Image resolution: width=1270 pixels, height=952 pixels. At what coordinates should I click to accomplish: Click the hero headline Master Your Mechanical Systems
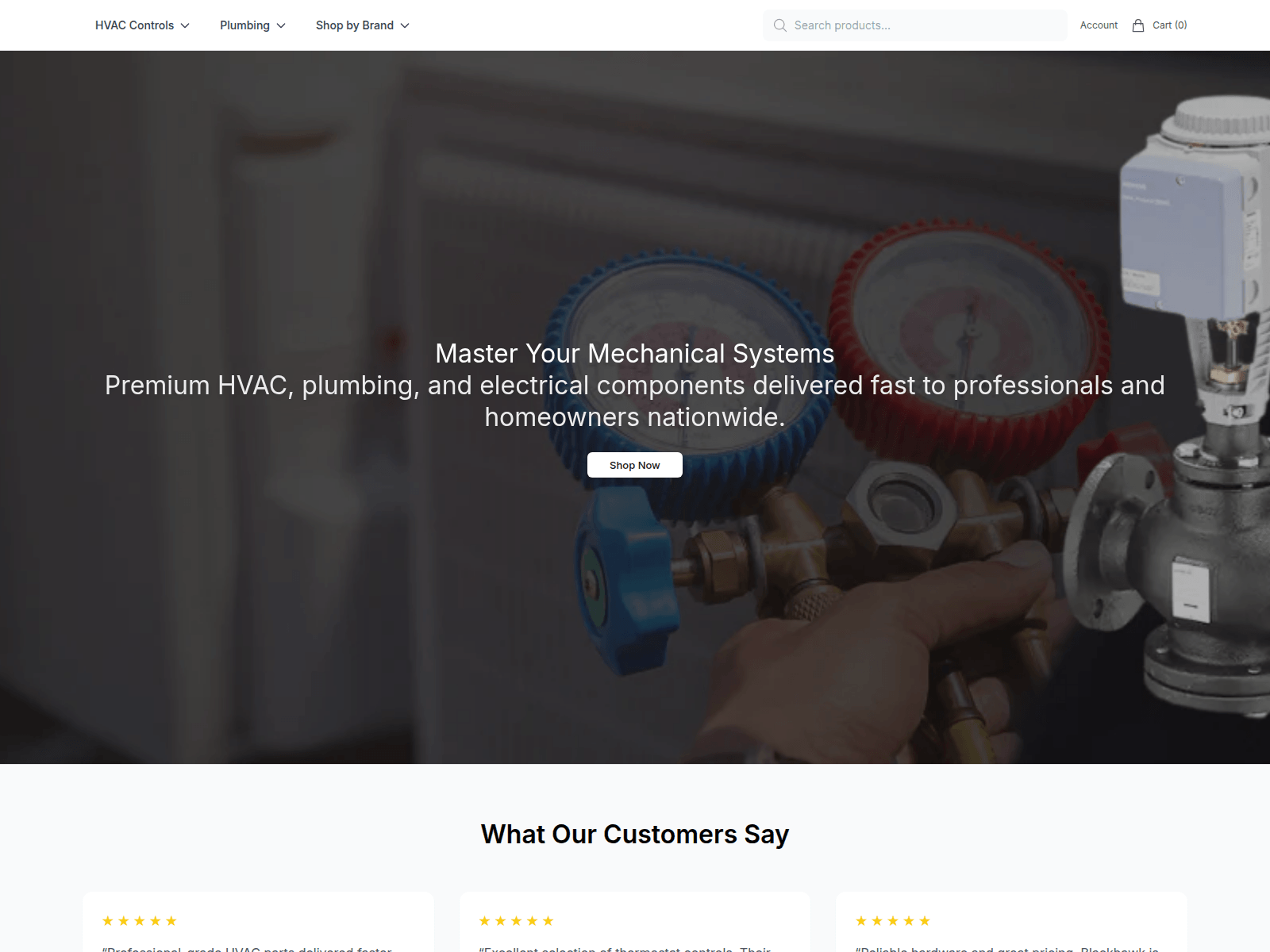pos(635,354)
